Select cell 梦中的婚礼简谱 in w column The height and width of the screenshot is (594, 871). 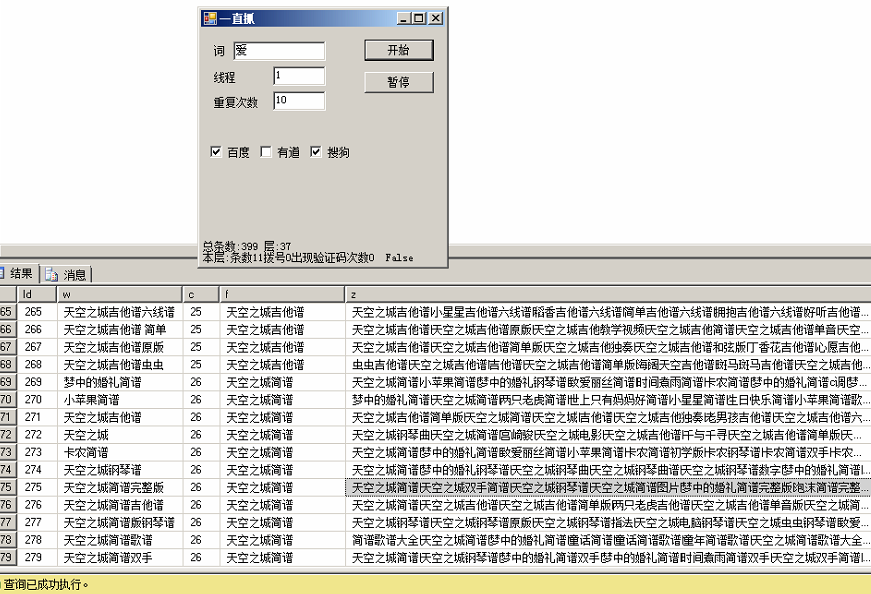pyautogui.click(x=119, y=382)
